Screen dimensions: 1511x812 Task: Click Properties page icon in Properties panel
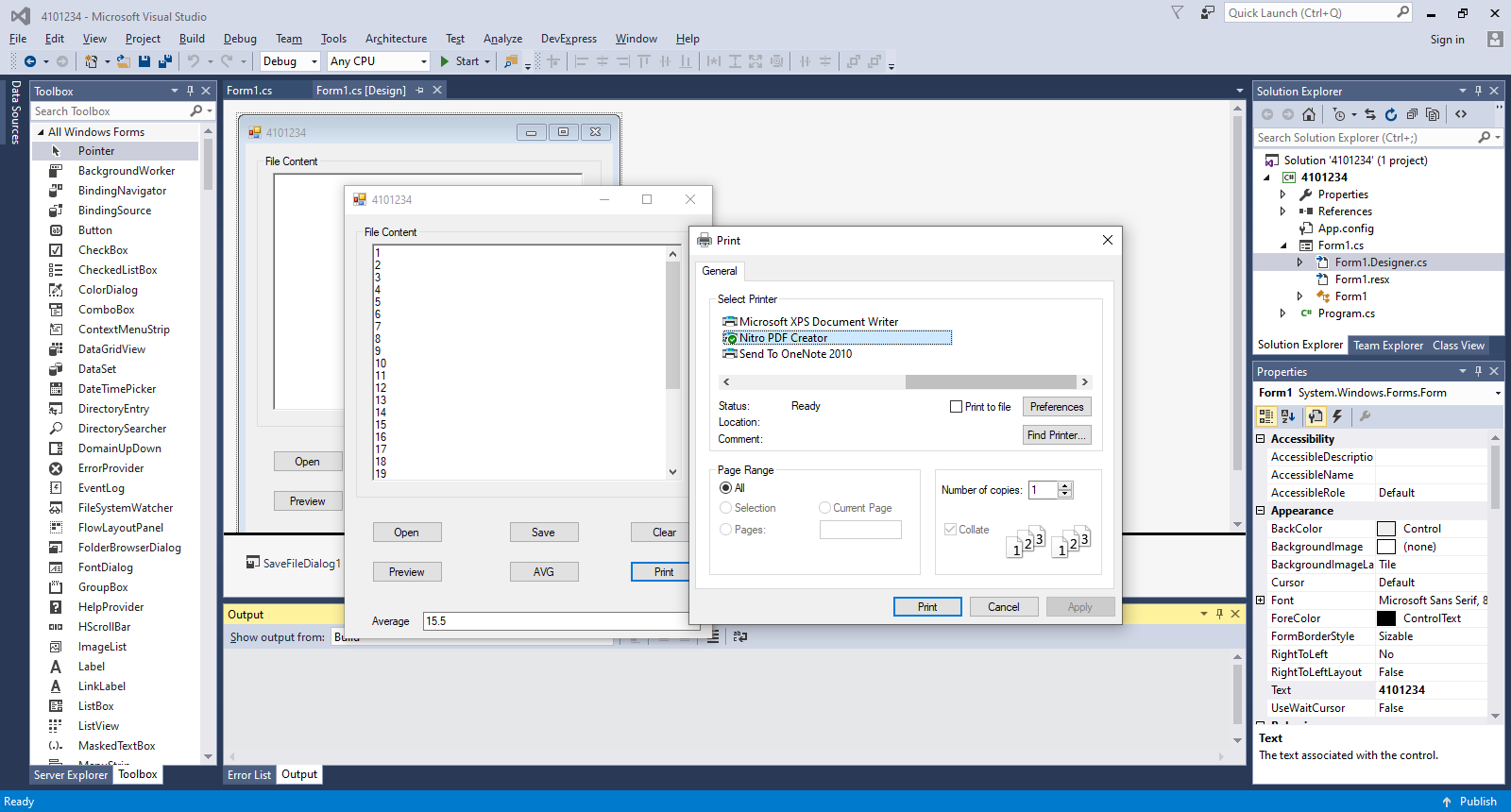1316,416
